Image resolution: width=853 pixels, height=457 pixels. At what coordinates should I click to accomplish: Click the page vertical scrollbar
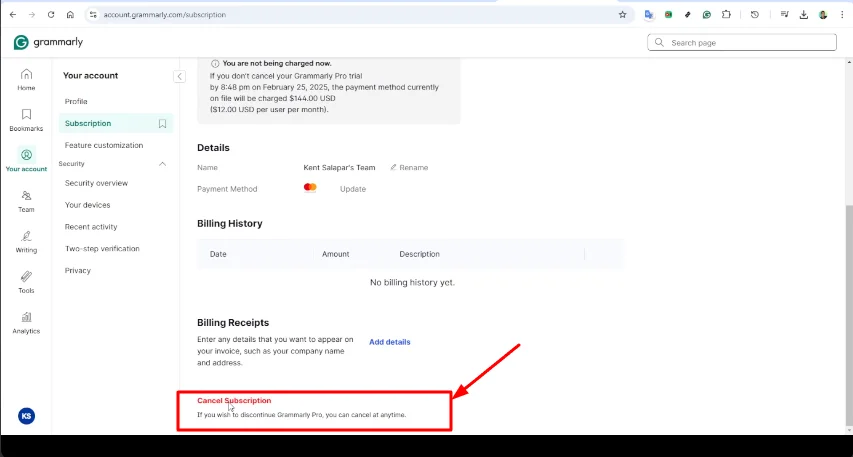point(849,316)
